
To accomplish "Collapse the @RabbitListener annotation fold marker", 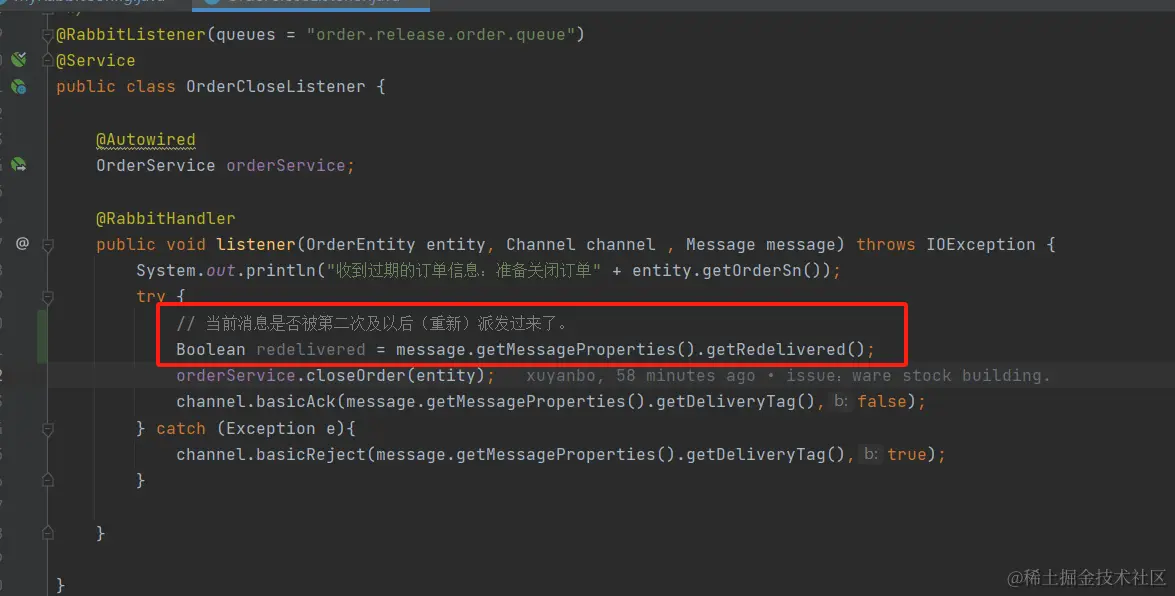I will tap(48, 34).
